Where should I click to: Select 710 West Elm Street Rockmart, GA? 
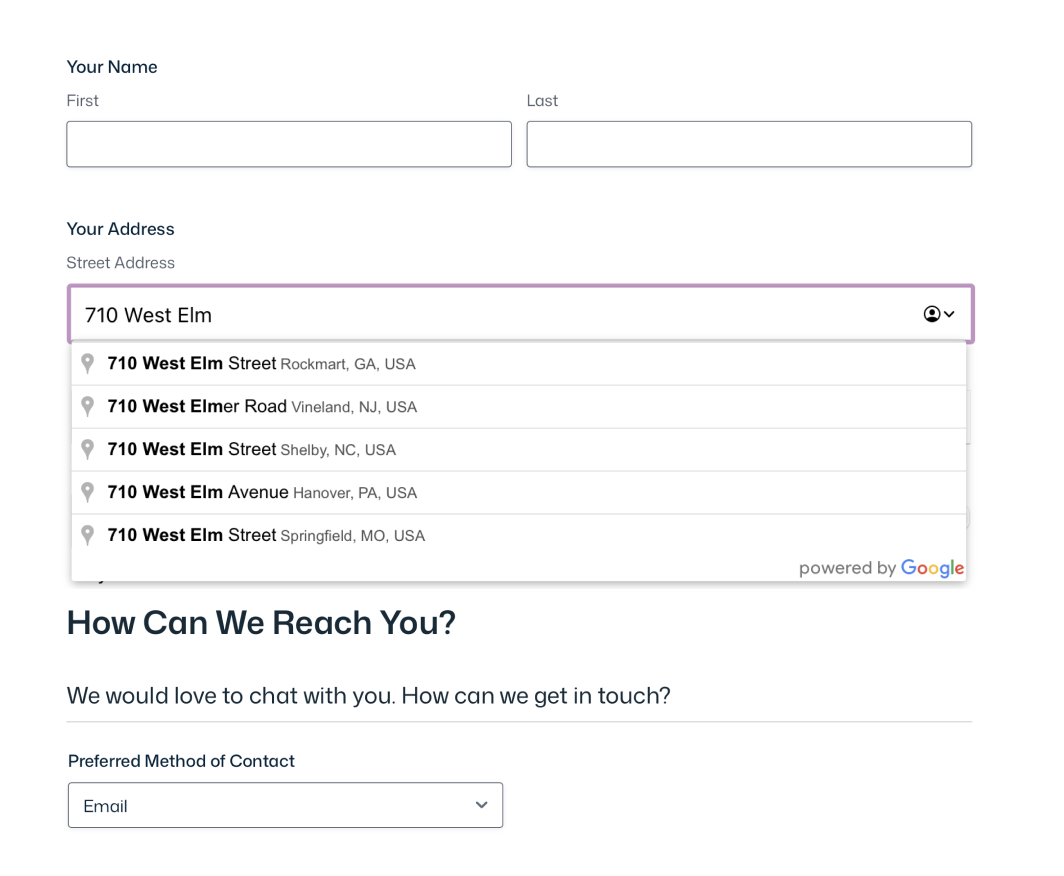pos(261,364)
